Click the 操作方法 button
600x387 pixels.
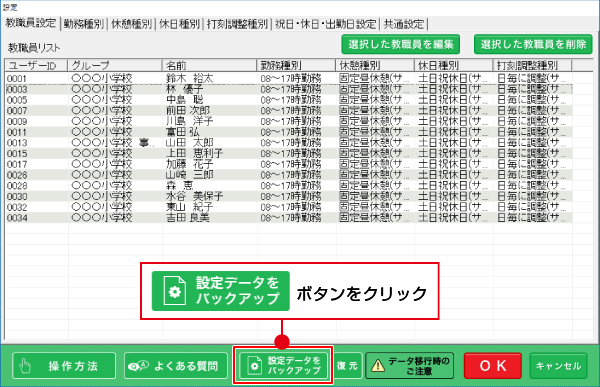[64, 366]
